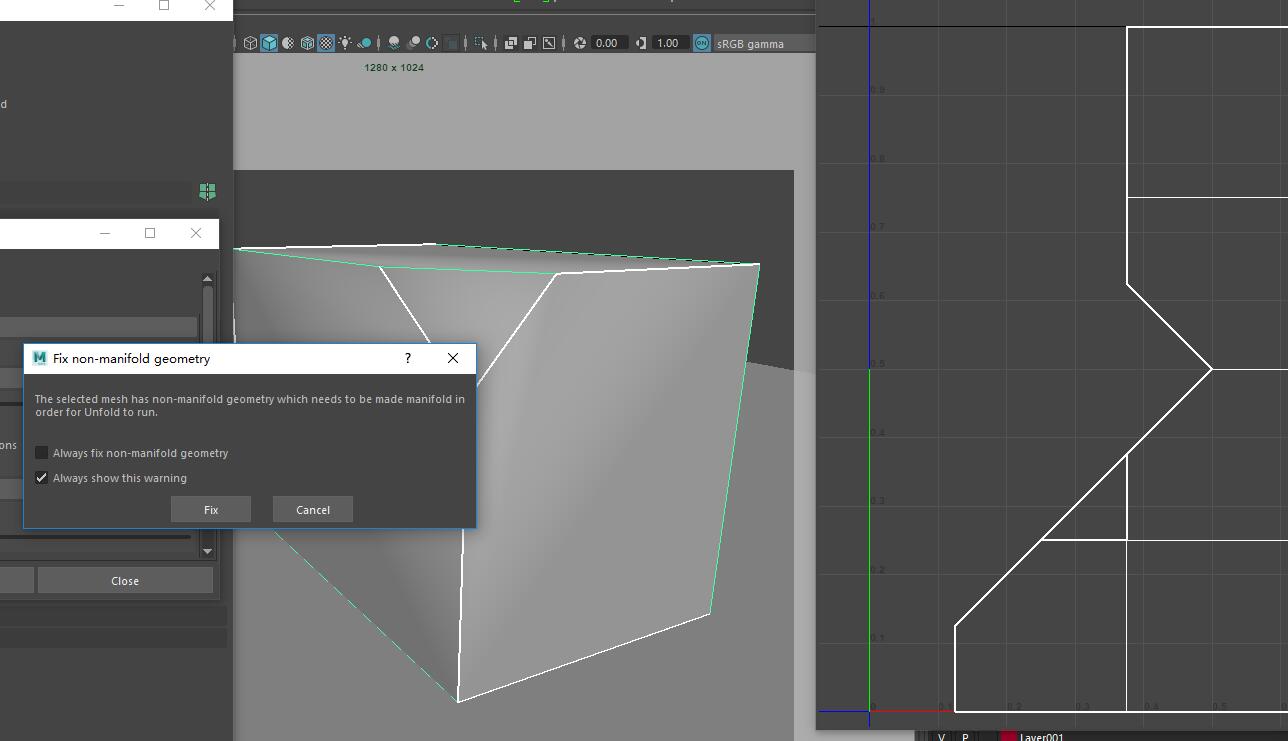This screenshot has height=741, width=1288.
Task: Toggle wireframe display in the viewport toolbar
Action: click(x=250, y=43)
